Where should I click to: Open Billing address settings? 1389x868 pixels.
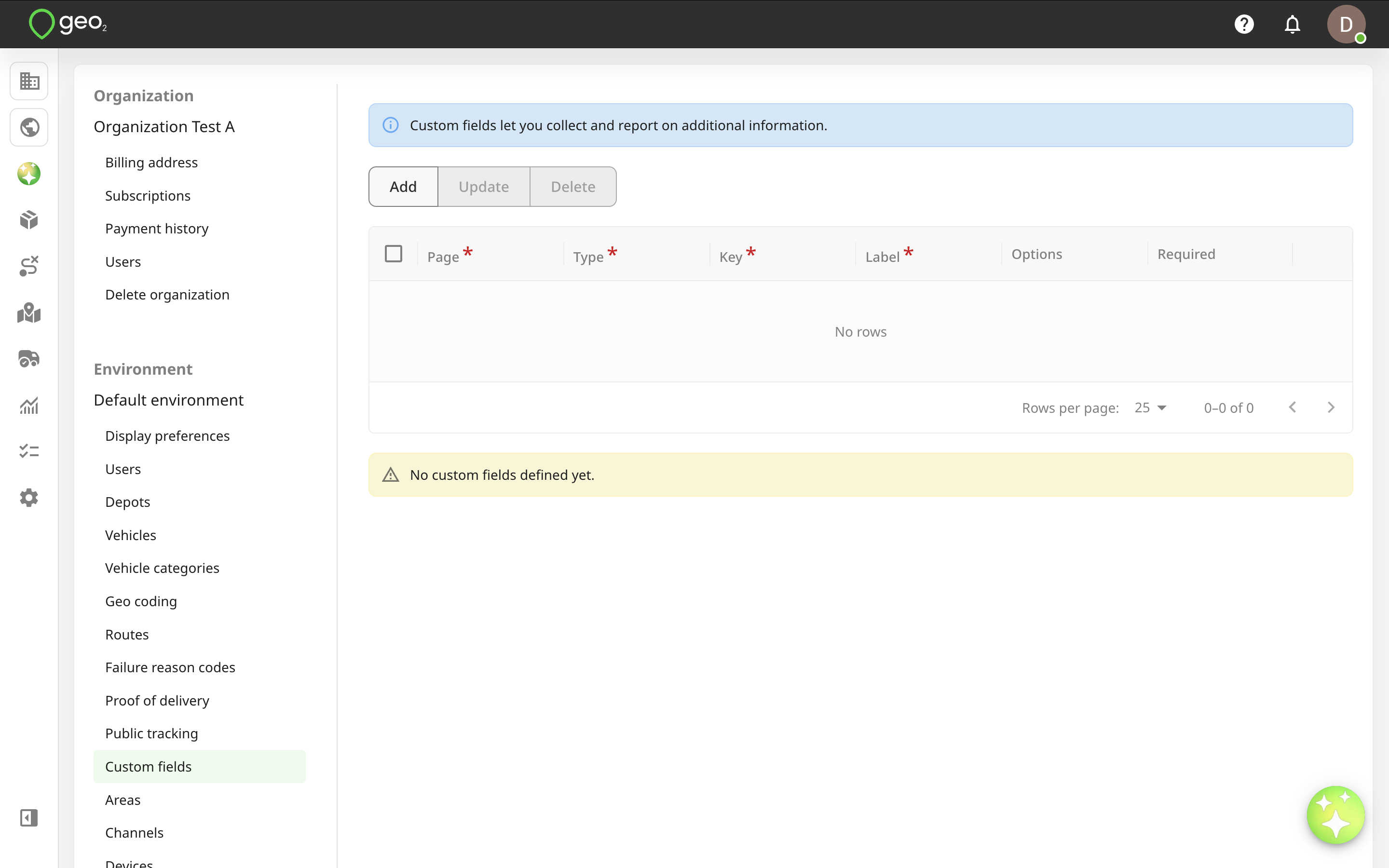pos(151,163)
